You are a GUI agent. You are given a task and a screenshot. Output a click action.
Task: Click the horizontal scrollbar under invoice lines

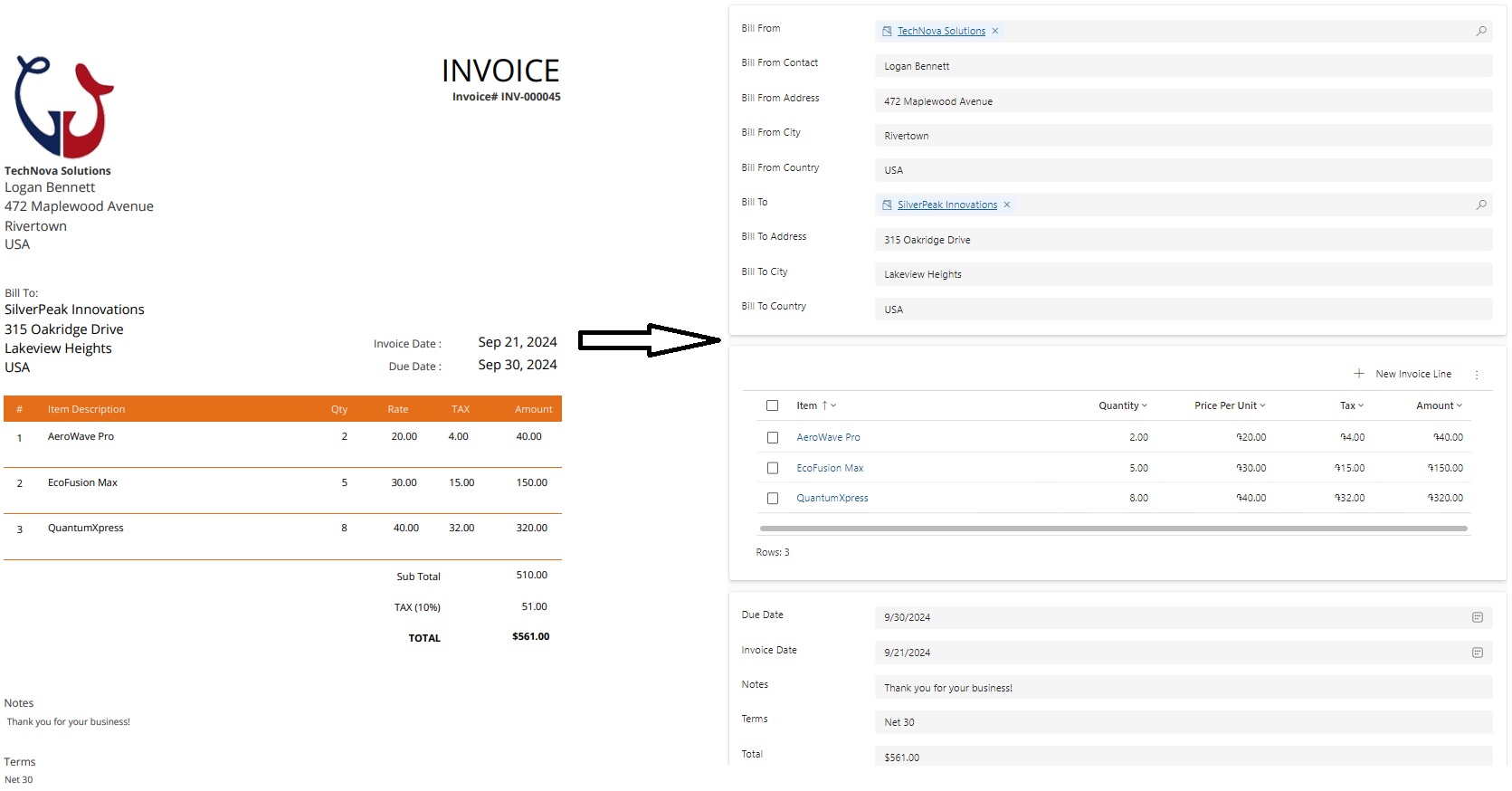coord(1113,529)
